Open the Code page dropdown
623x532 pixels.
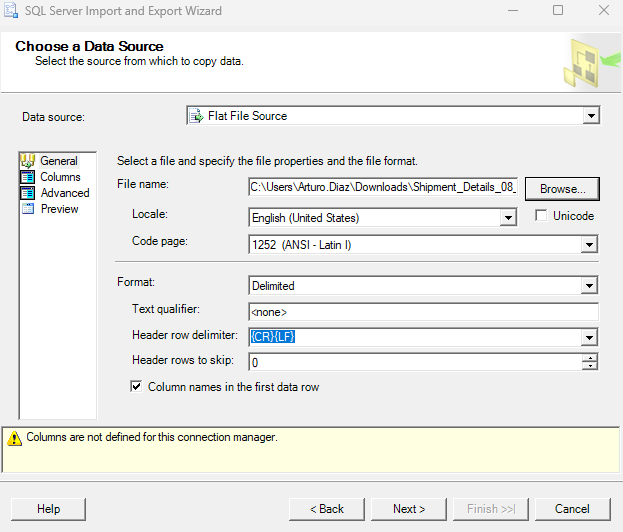(590, 244)
